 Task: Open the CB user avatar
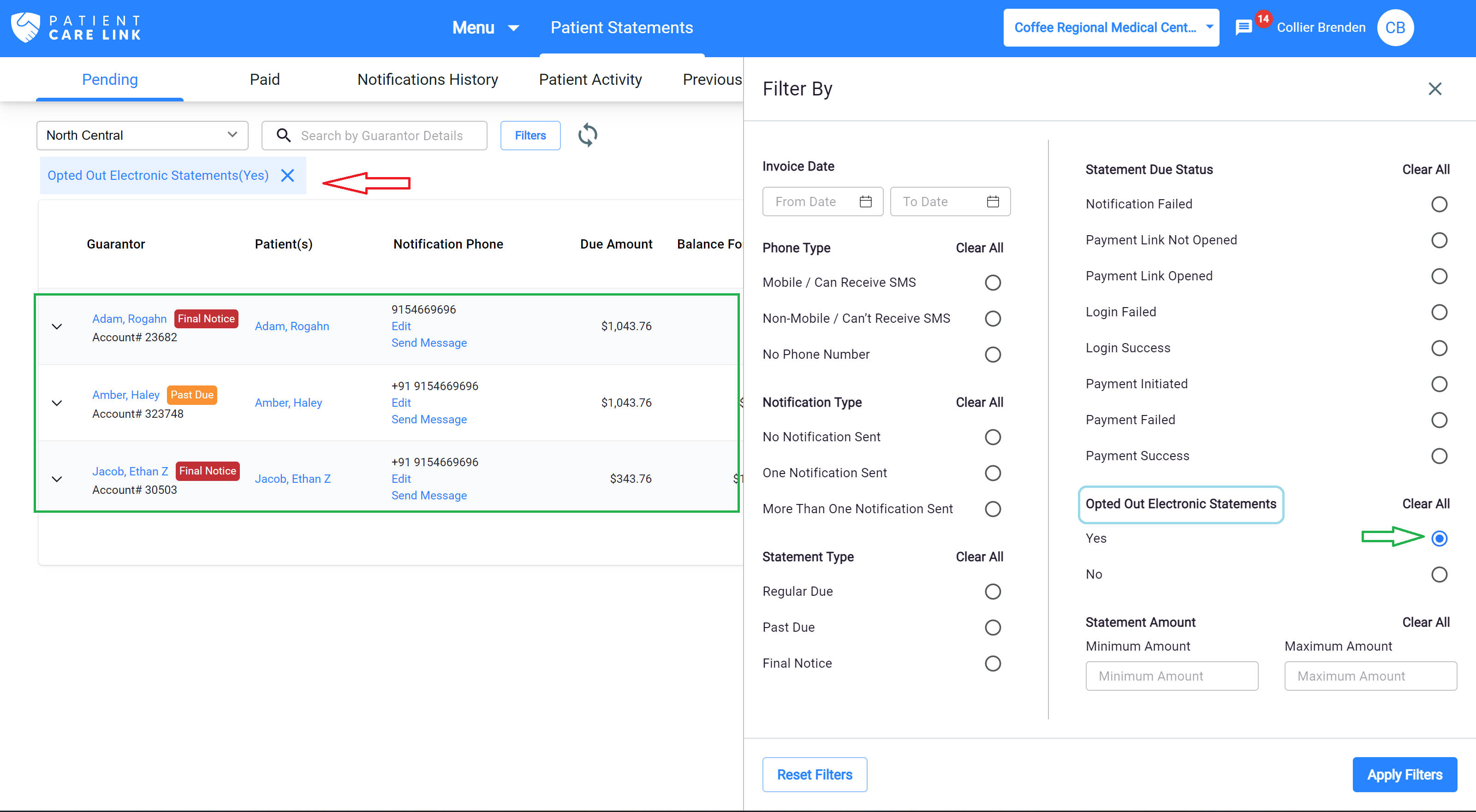click(1395, 28)
